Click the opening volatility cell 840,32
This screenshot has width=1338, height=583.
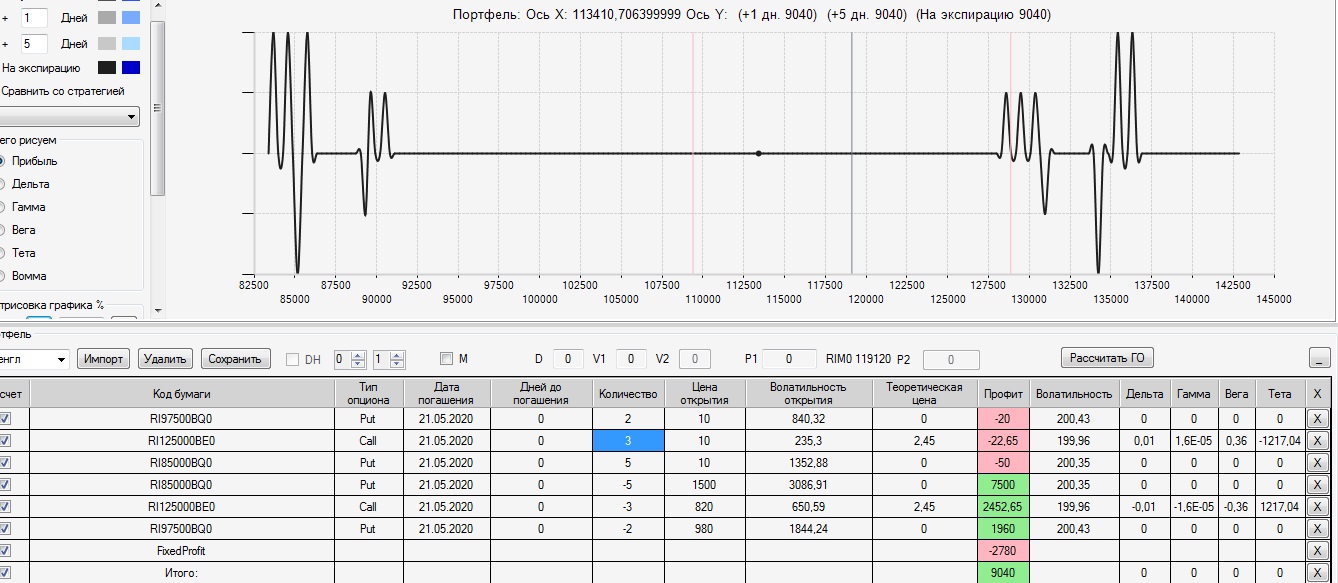(x=808, y=419)
